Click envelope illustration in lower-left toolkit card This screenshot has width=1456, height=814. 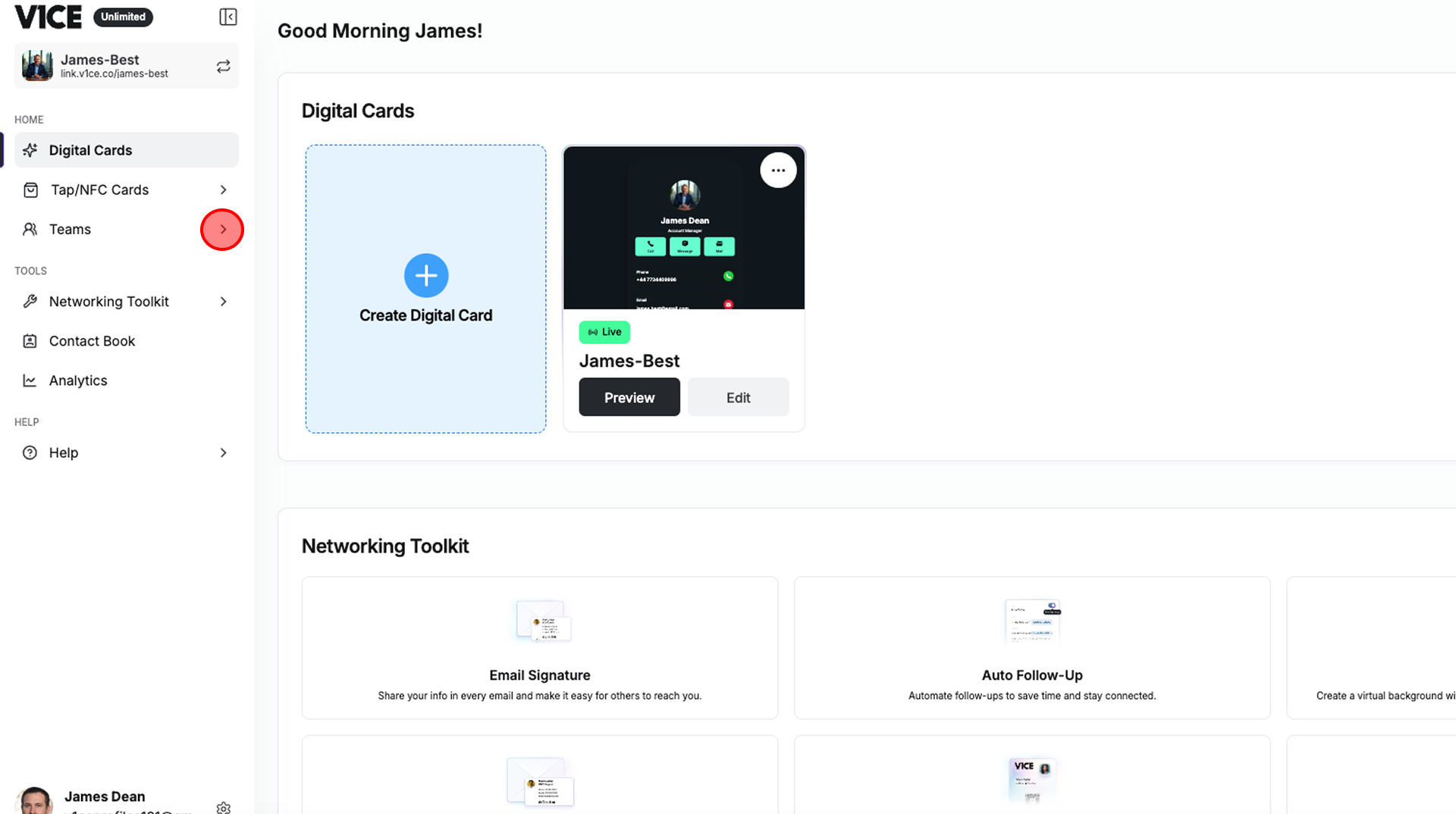click(541, 781)
